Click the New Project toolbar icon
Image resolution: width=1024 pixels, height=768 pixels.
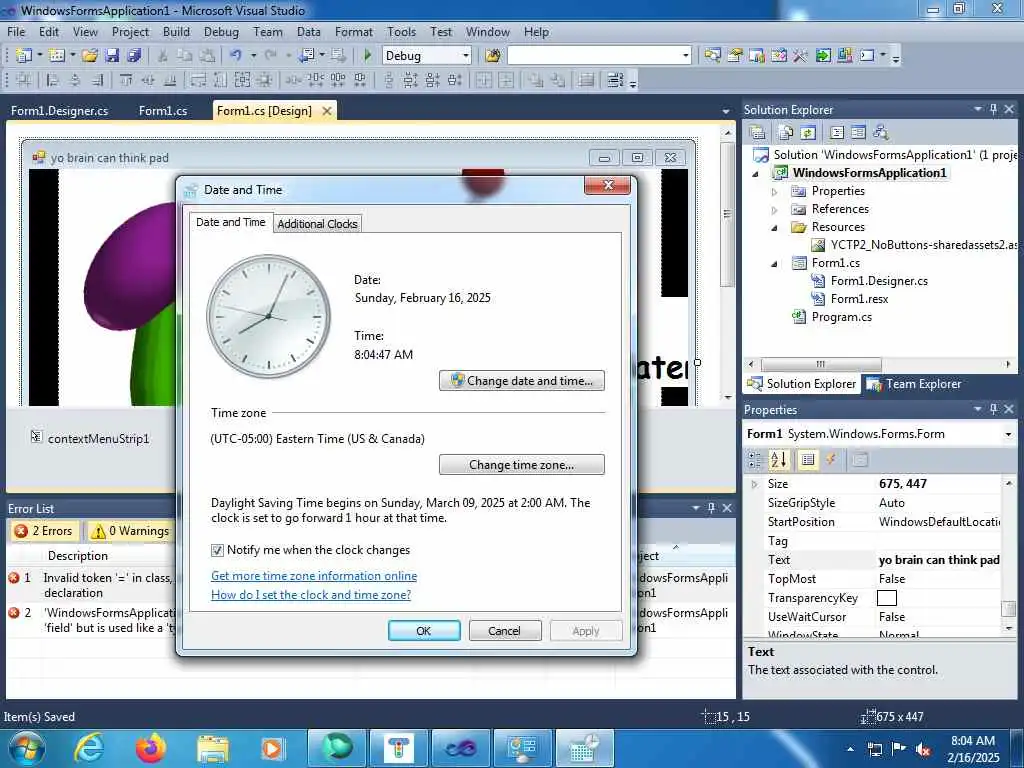point(24,56)
